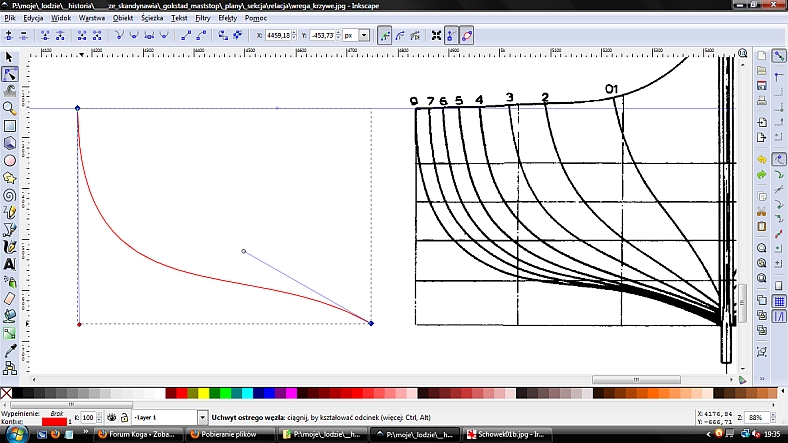Toggle show transformation handles for nodes

coord(436,35)
